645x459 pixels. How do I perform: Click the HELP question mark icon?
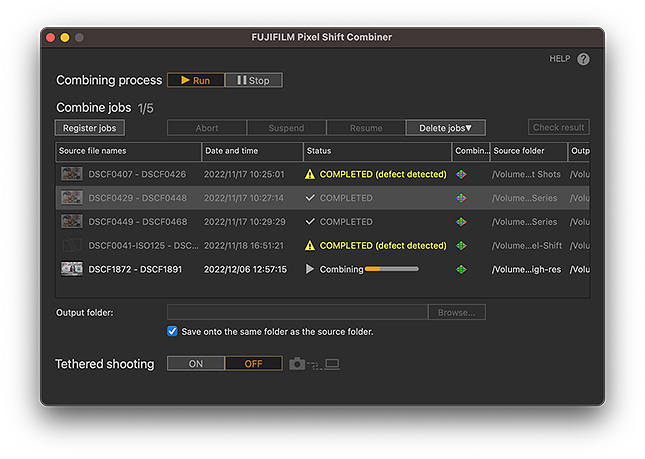point(583,59)
